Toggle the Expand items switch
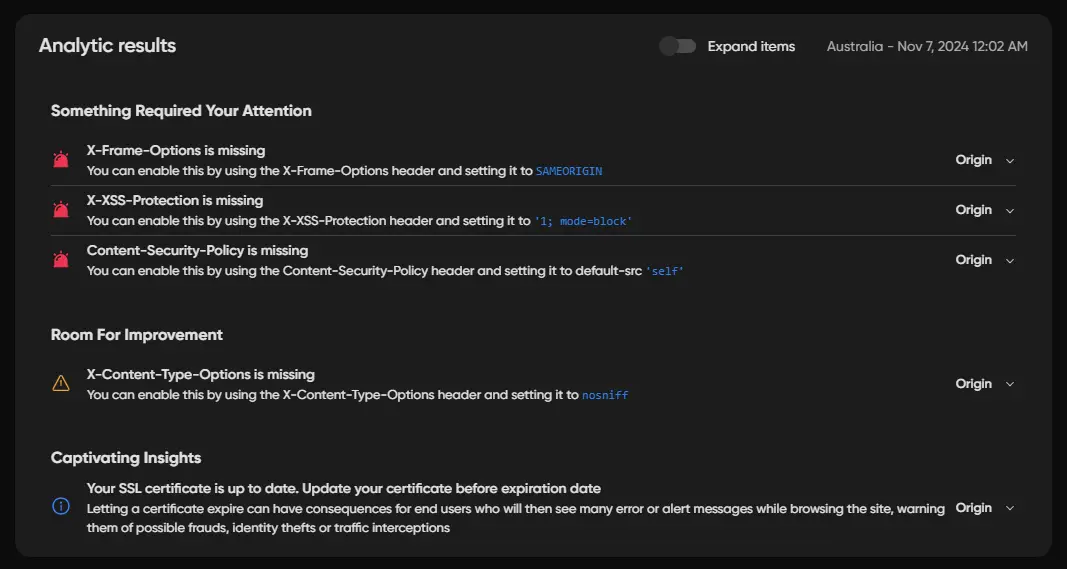 point(678,46)
